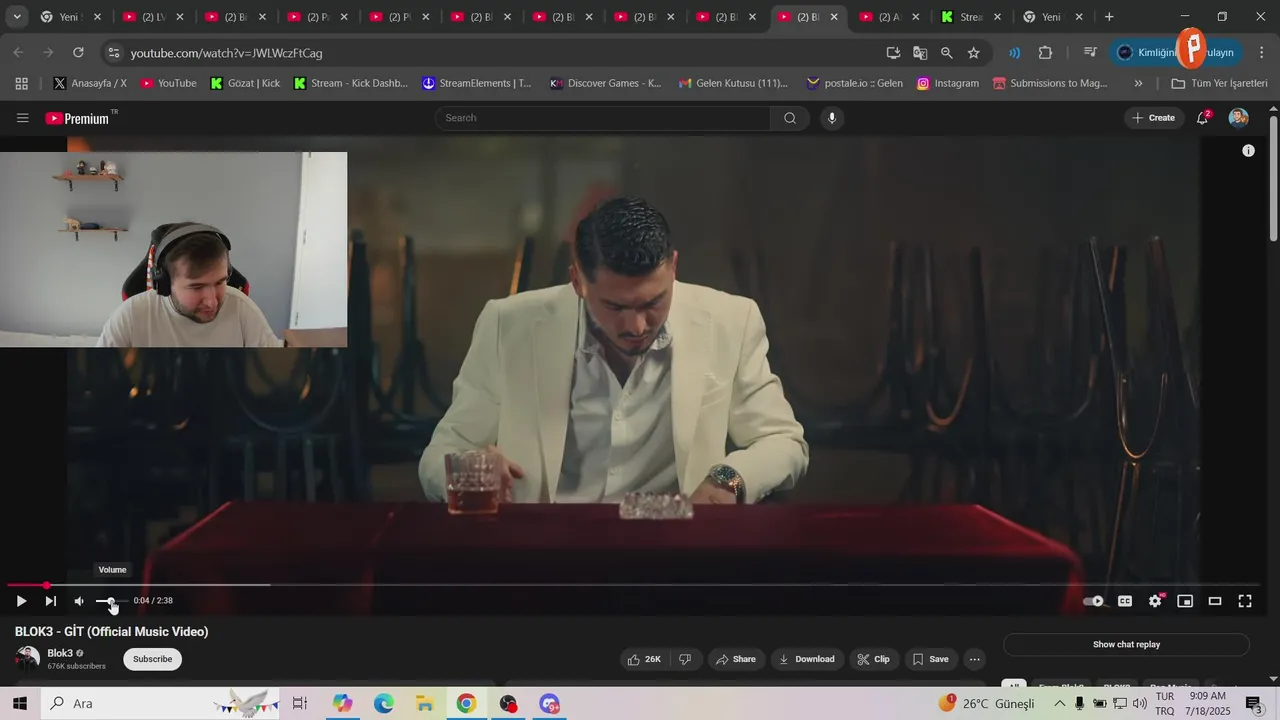Open player settings gear
The width and height of the screenshot is (1280, 720).
pyautogui.click(x=1155, y=601)
